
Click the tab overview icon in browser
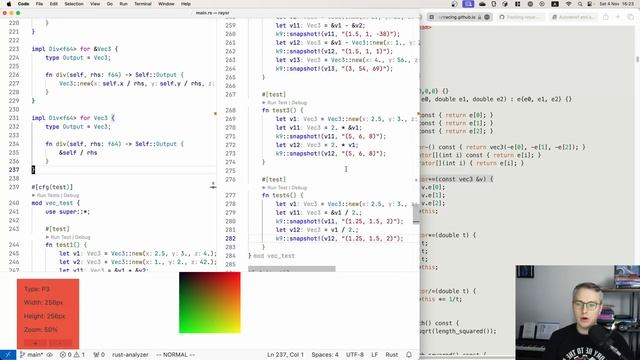[x=631, y=17]
